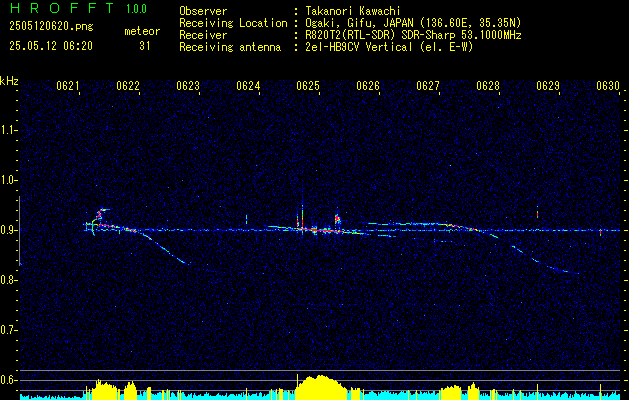Click the 0630 time marker
Viewport: 629px width, 400px height.
608,85
